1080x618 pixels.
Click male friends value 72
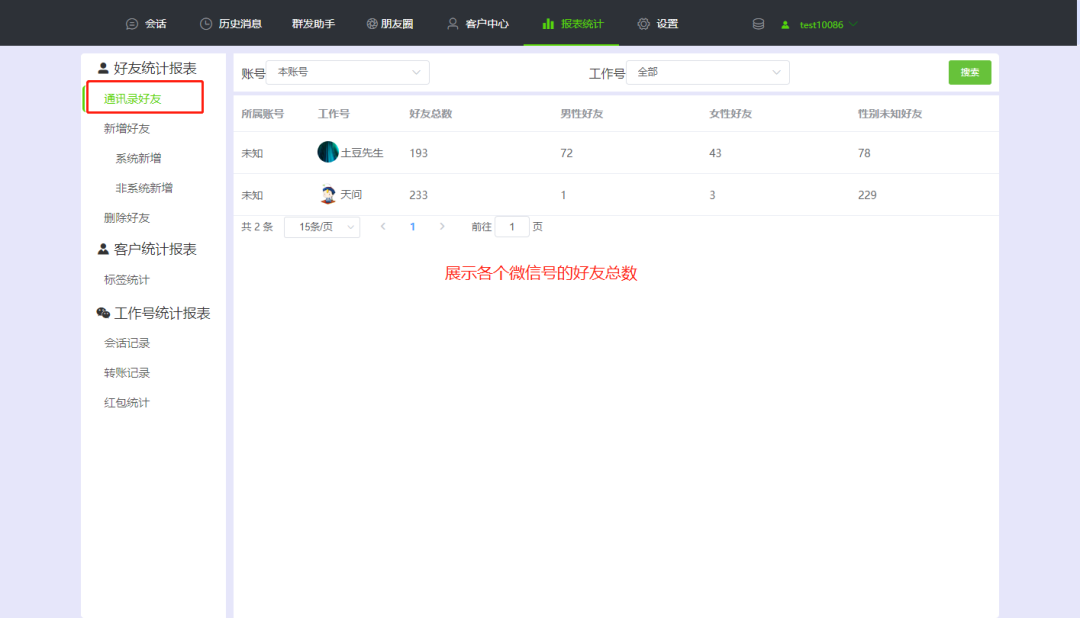coord(566,153)
